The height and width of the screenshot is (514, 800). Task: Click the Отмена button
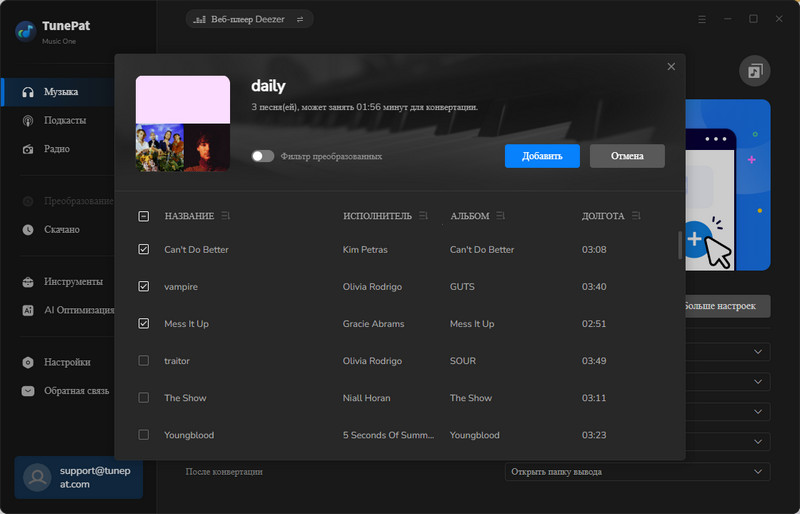(627, 156)
